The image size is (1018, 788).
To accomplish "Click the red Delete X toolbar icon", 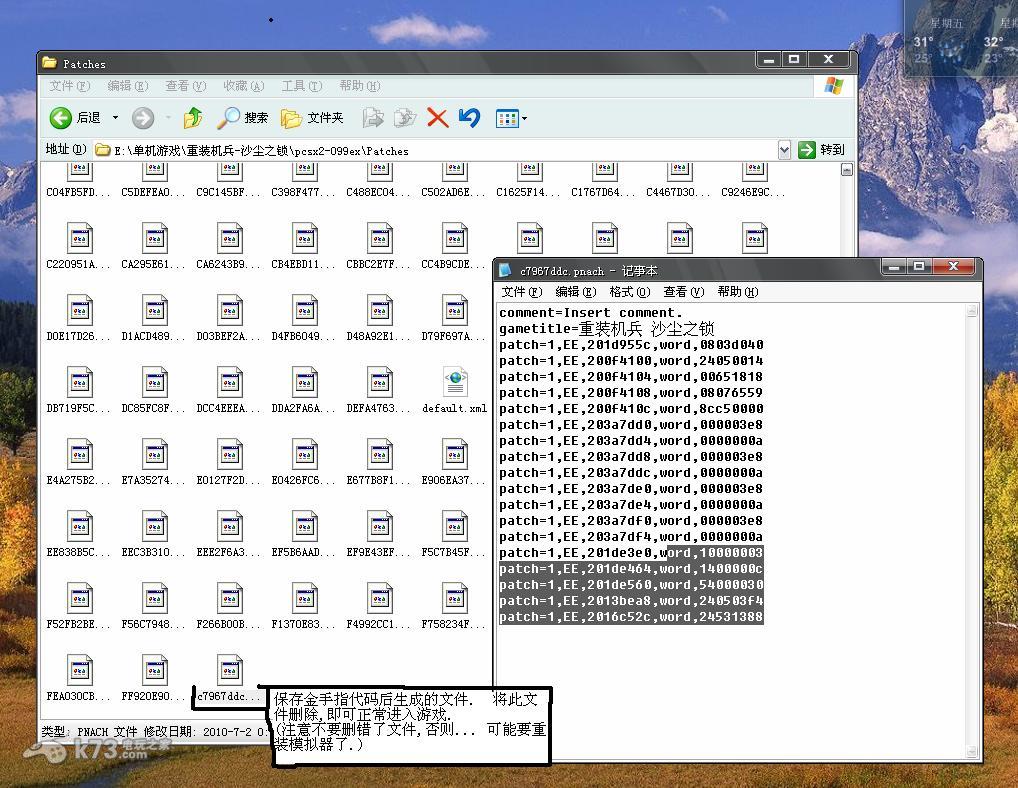I will point(437,118).
